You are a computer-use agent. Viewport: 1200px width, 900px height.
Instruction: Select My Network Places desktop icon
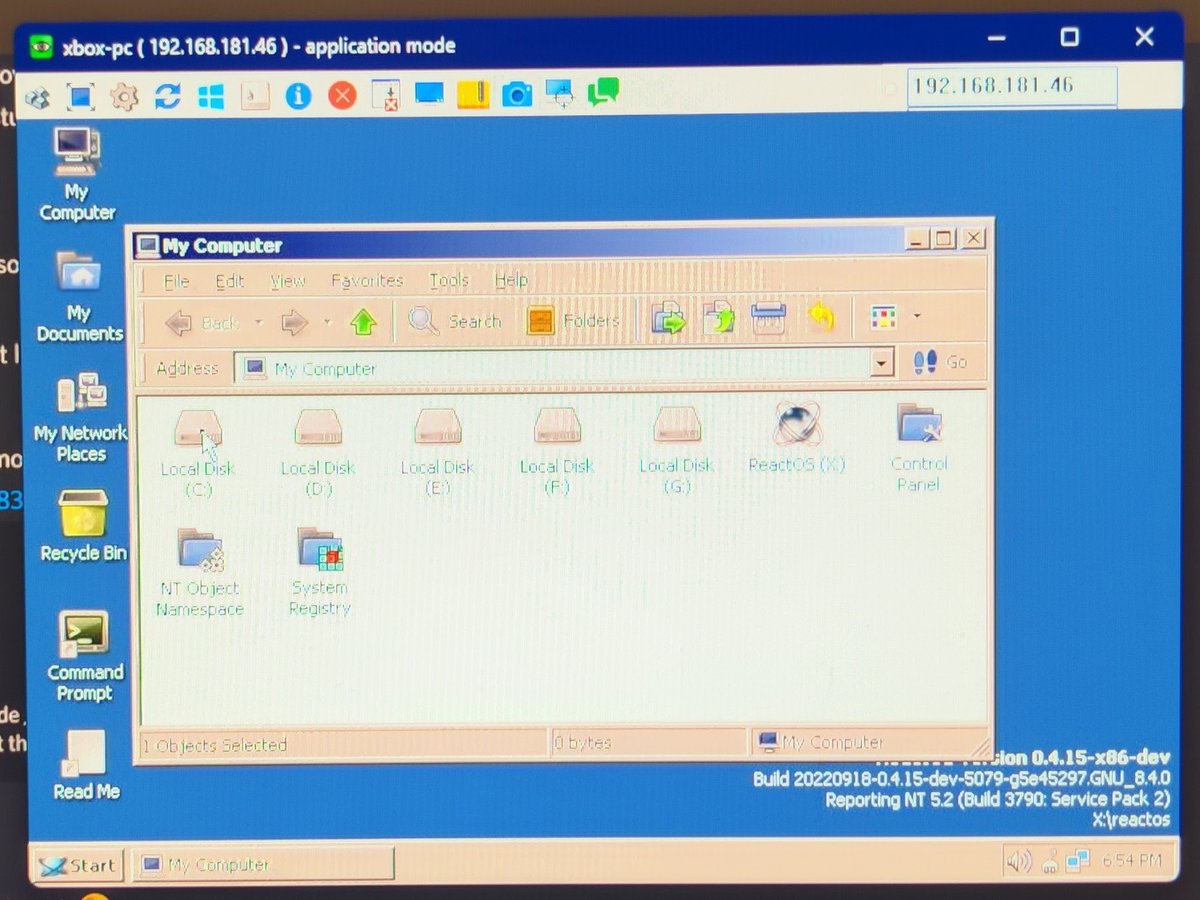point(81,417)
